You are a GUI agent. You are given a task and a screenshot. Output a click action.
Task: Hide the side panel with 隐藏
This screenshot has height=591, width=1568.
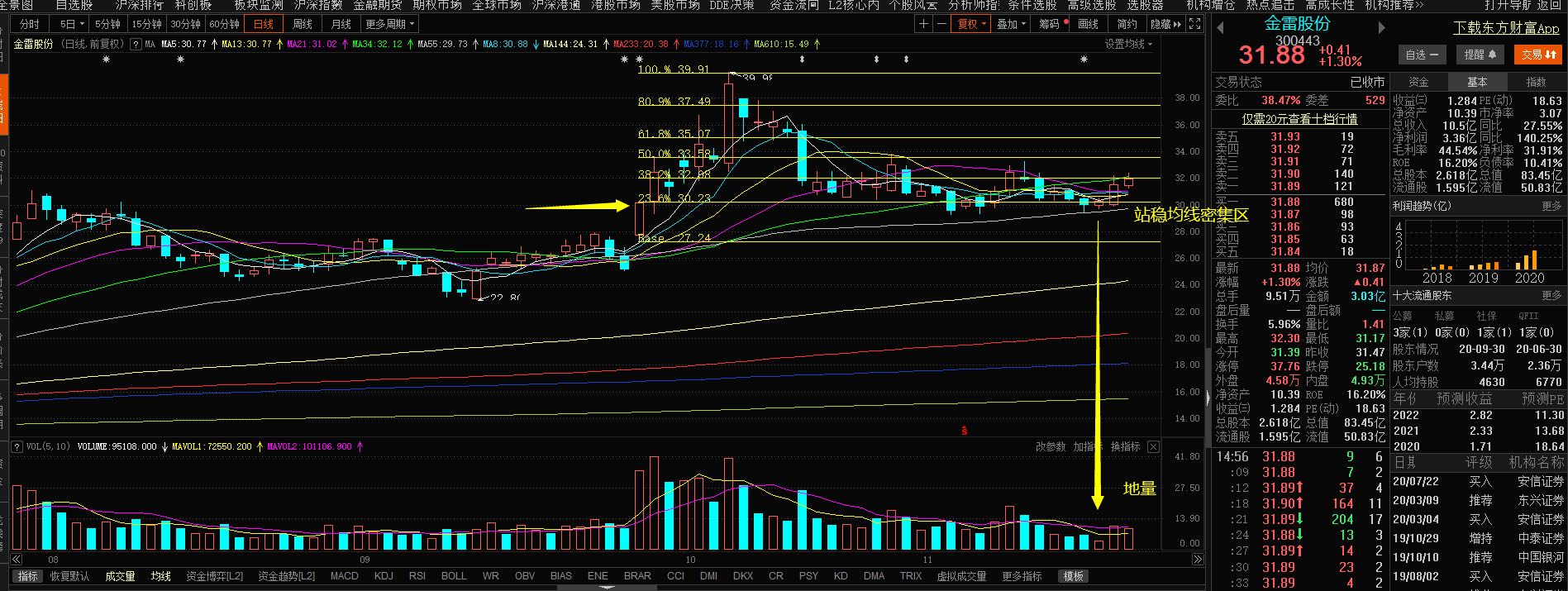[x=1165, y=24]
